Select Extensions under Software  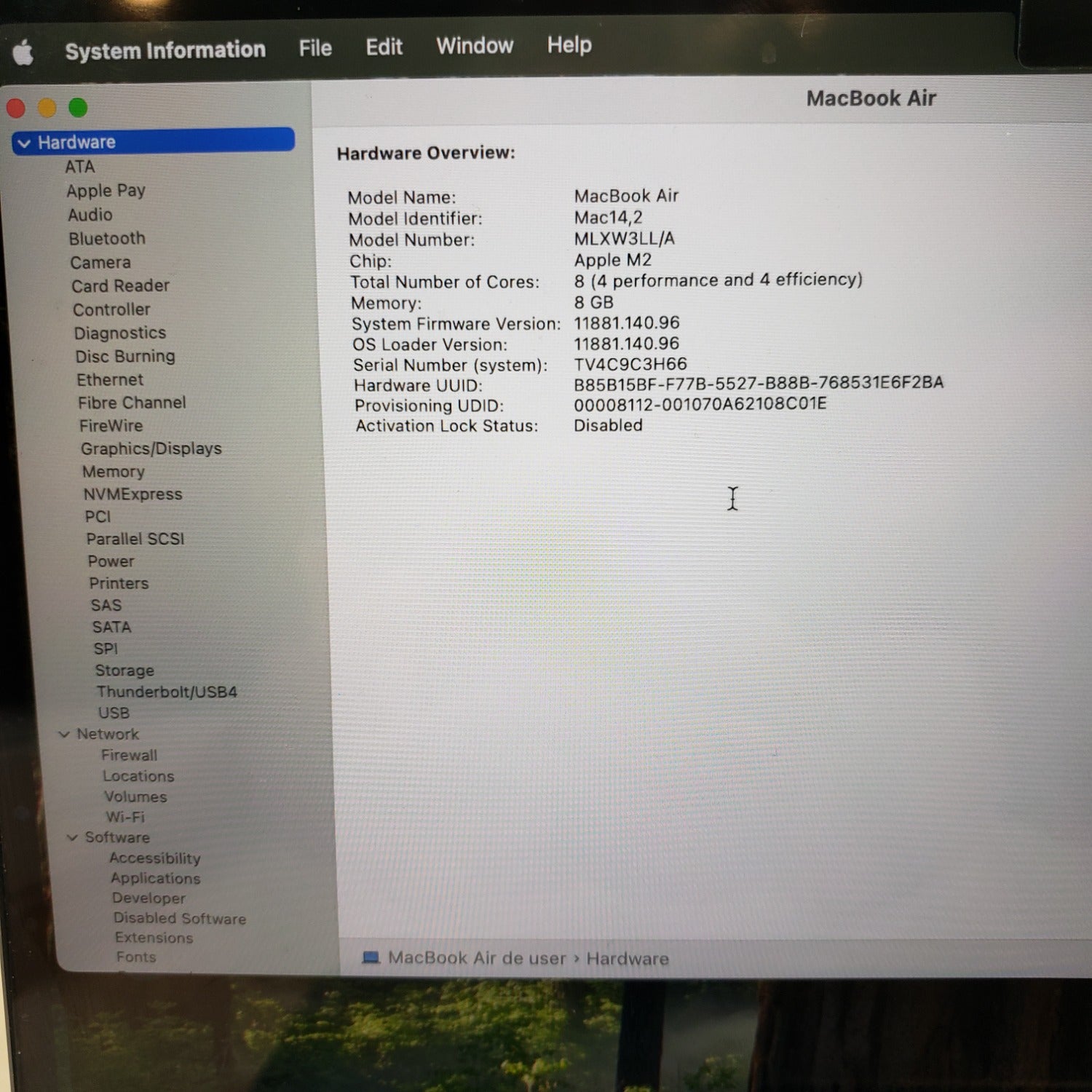point(154,938)
